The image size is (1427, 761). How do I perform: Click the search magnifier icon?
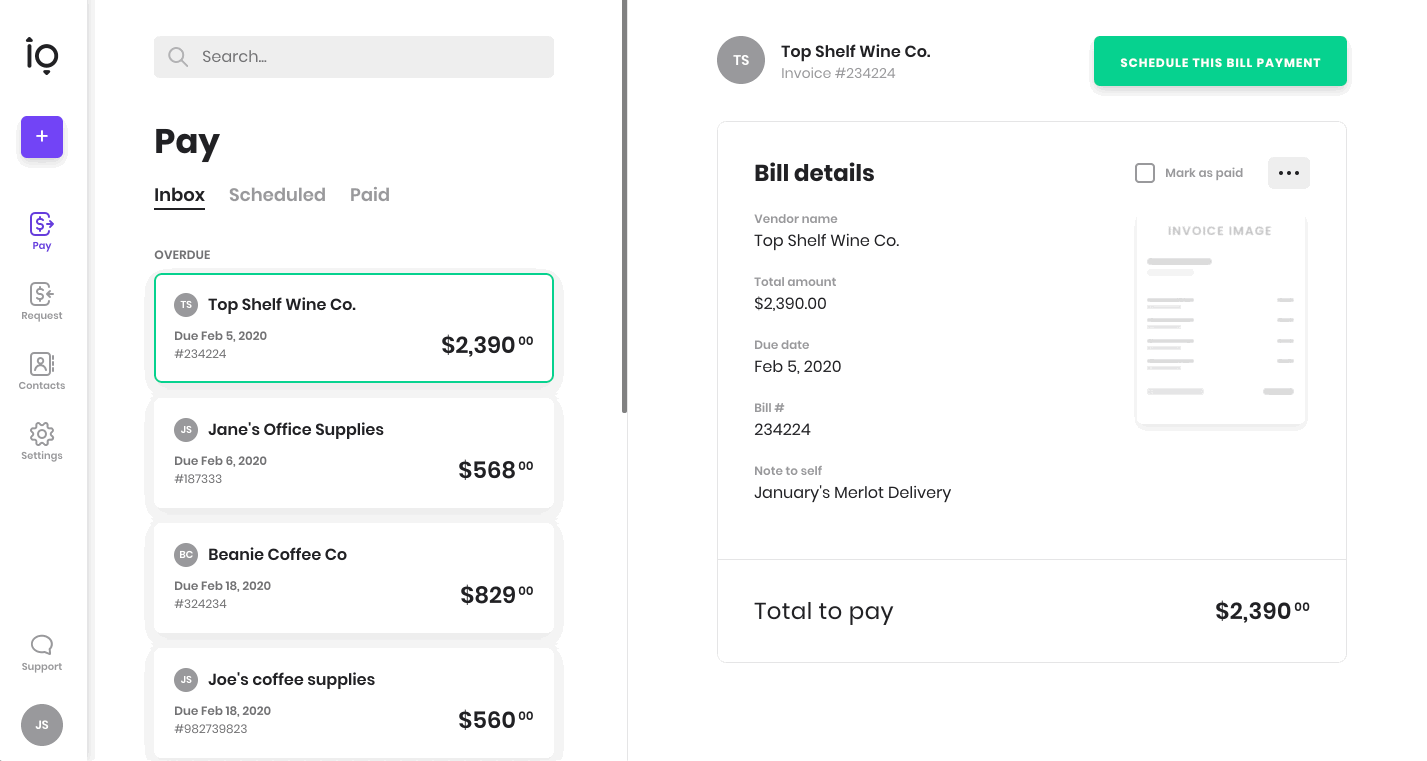178,57
